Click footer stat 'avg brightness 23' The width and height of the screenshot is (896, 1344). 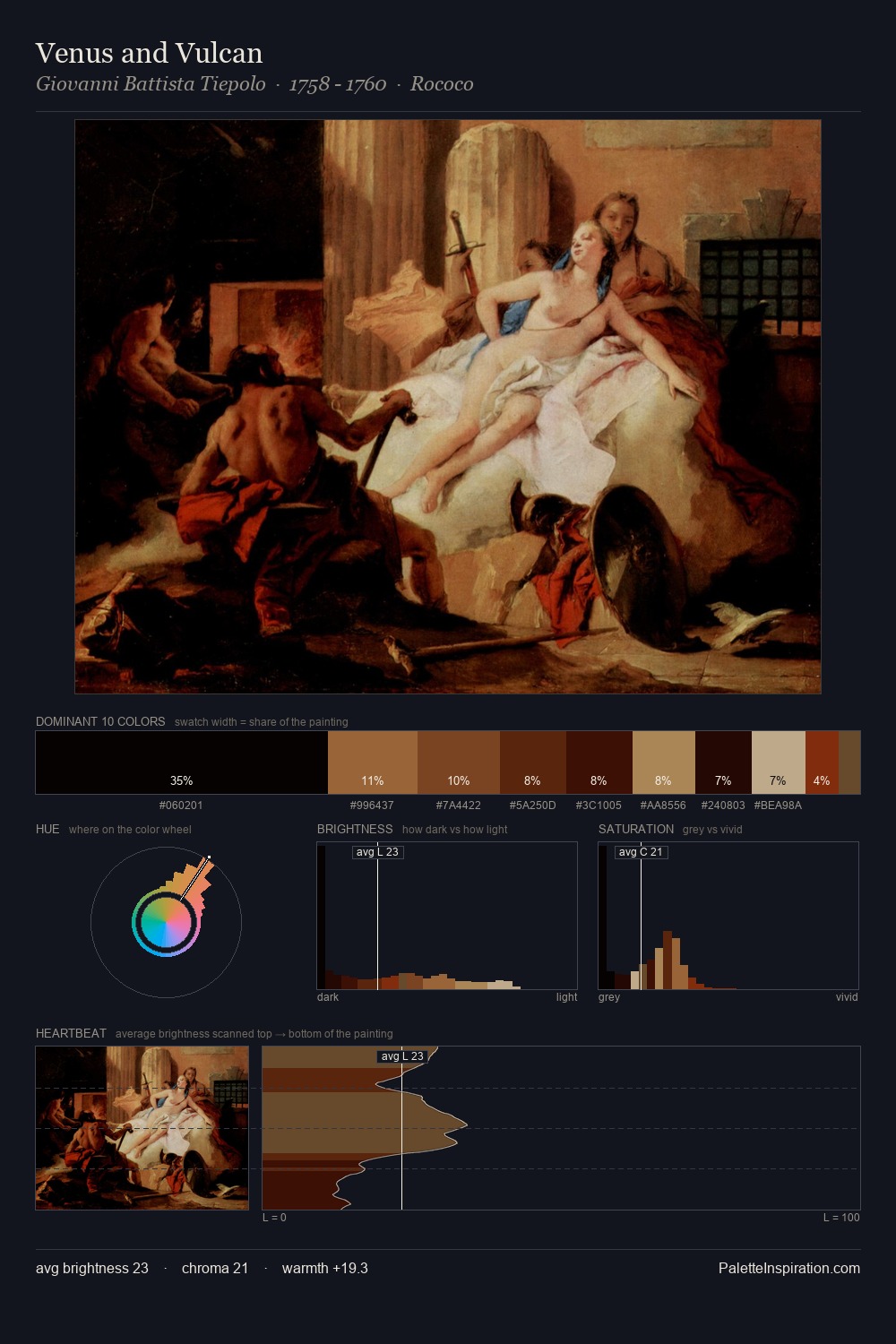92,1268
